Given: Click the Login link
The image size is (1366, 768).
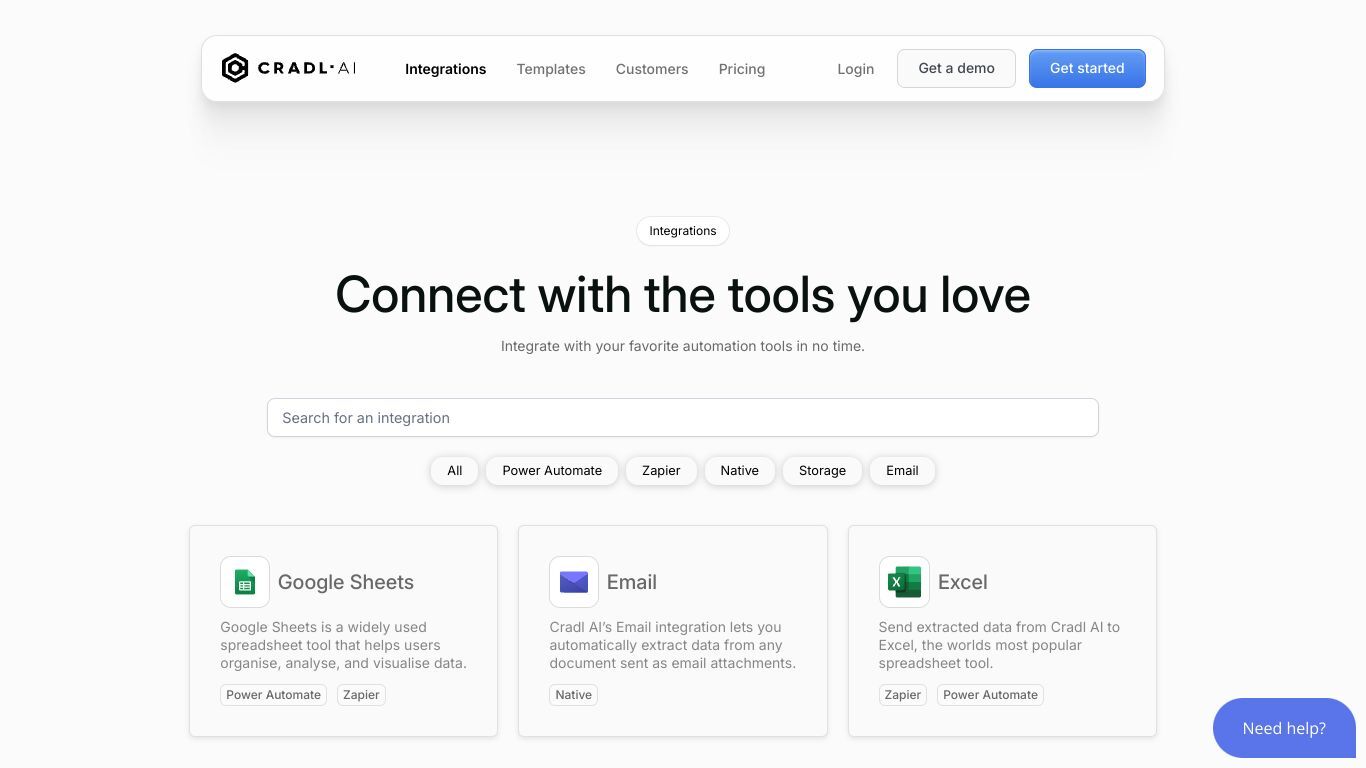Looking at the screenshot, I should tap(856, 69).
